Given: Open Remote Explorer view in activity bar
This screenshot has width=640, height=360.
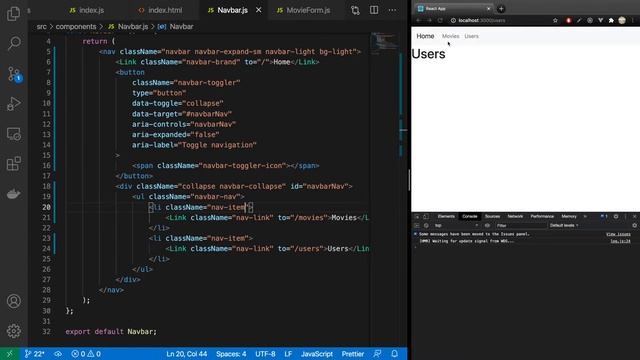Looking at the screenshot, I should [x=13, y=134].
